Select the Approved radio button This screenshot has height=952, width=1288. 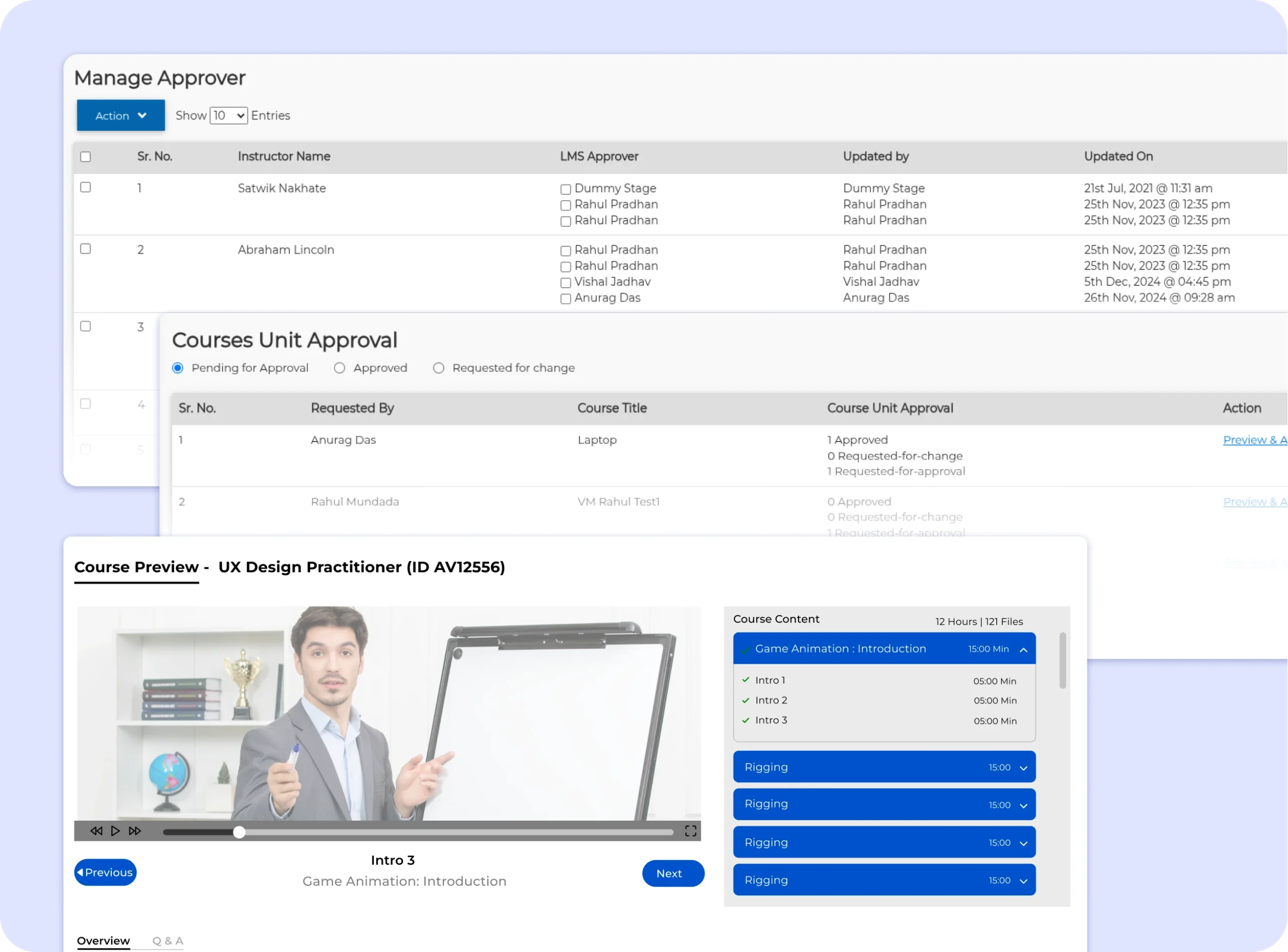(x=340, y=368)
